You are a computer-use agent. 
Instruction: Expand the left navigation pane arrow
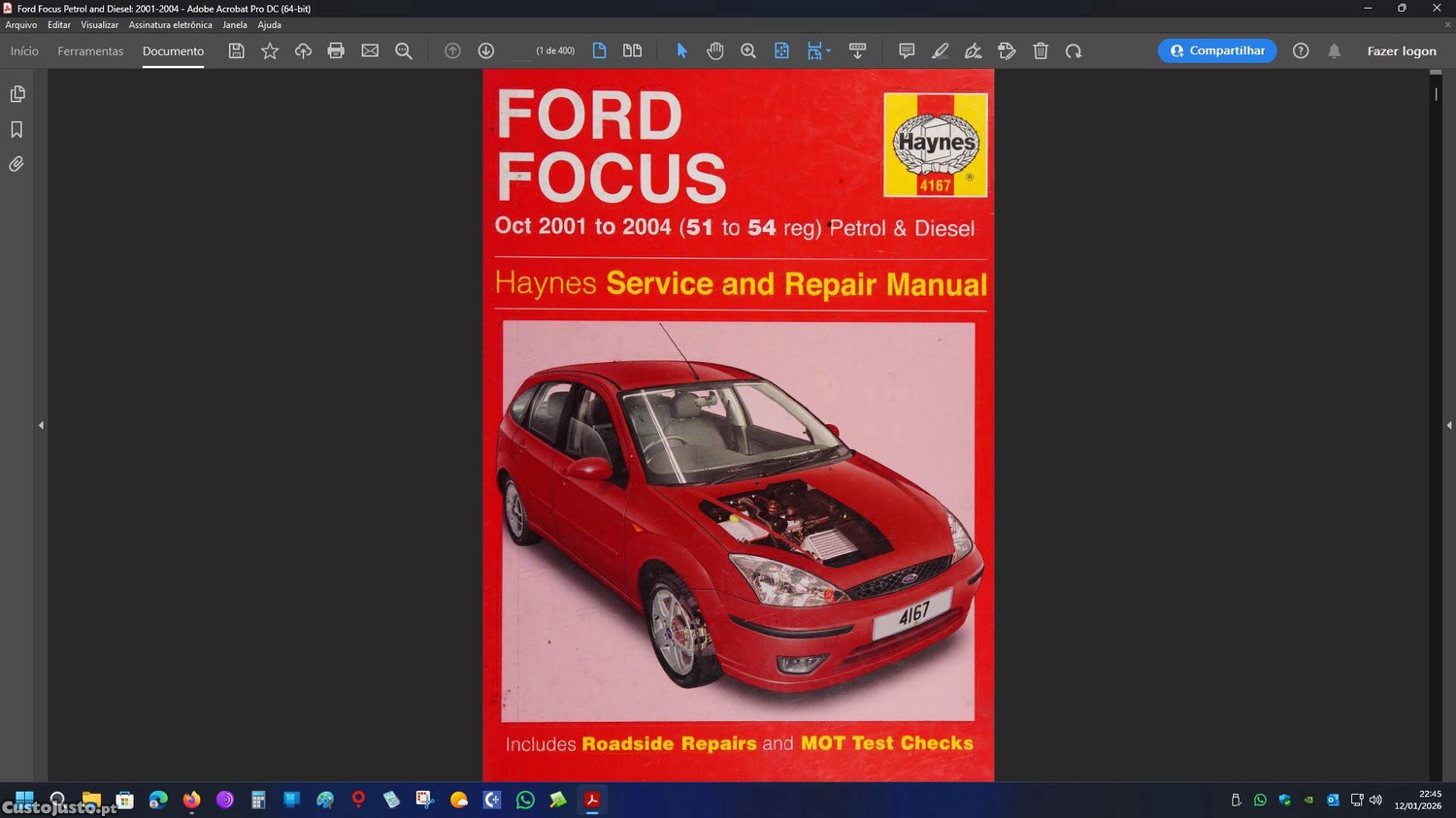click(x=41, y=425)
